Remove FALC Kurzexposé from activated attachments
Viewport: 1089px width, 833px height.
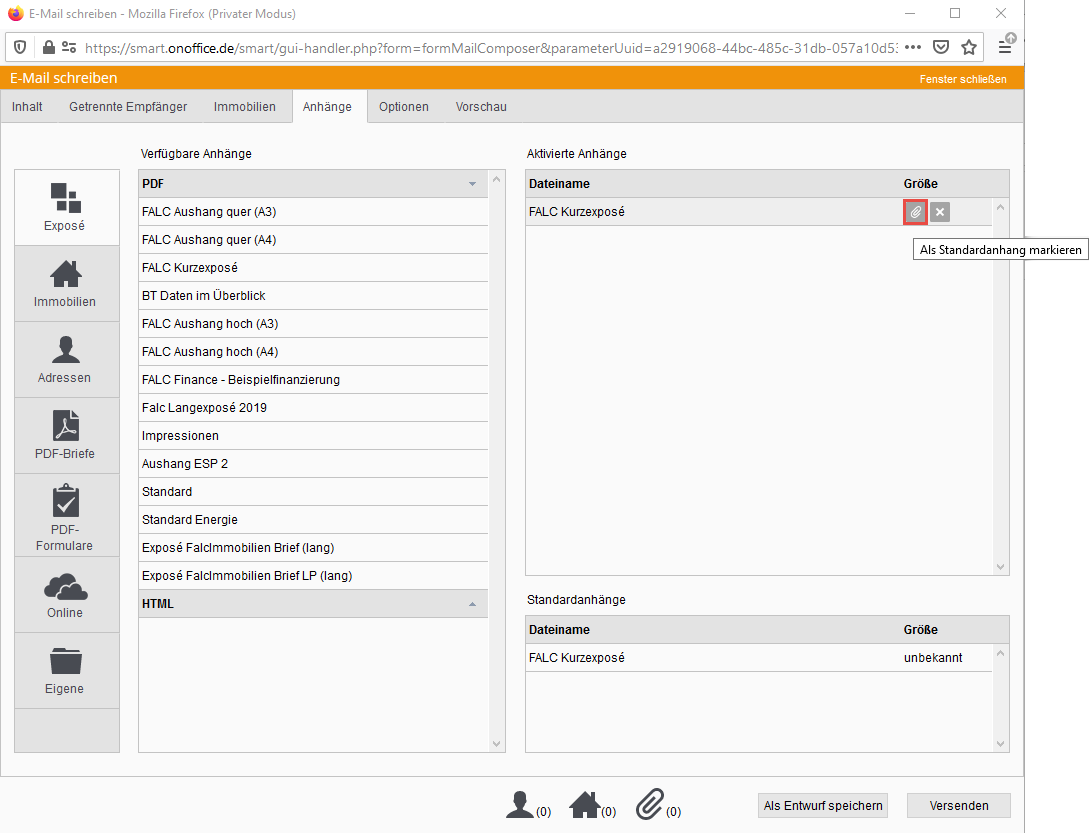point(940,212)
